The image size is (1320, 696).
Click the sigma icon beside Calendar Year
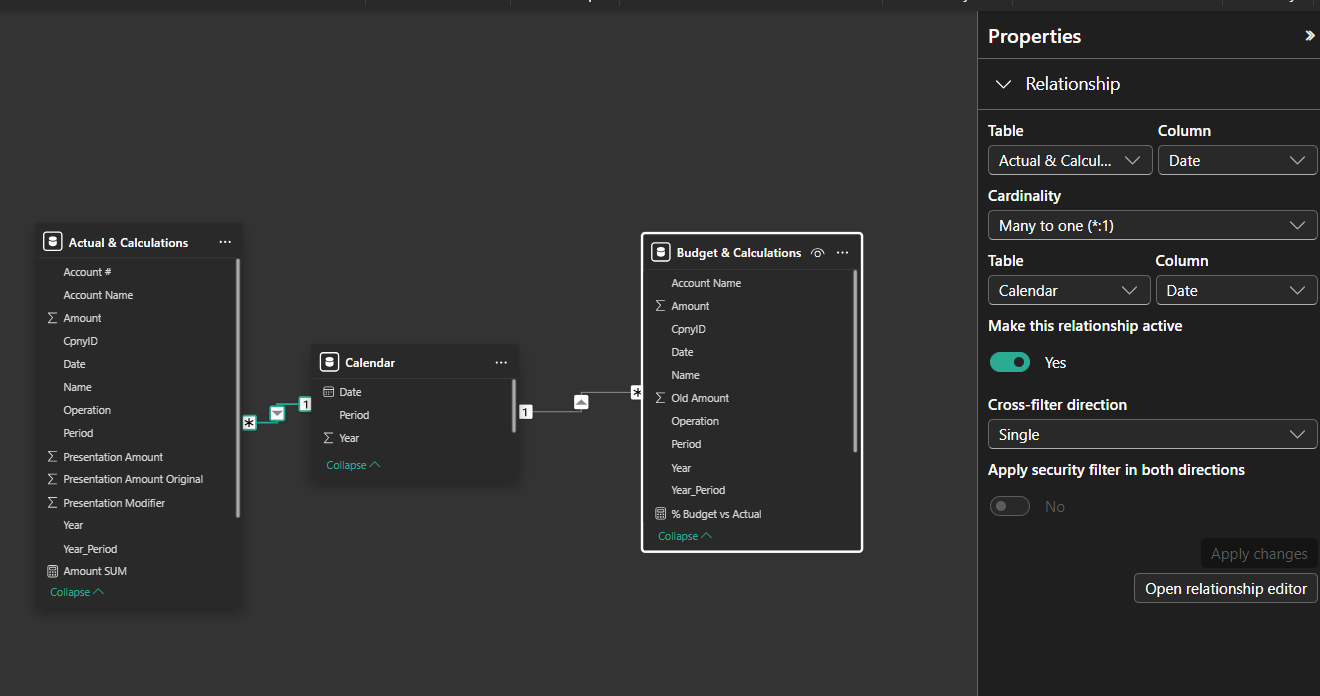click(328, 438)
